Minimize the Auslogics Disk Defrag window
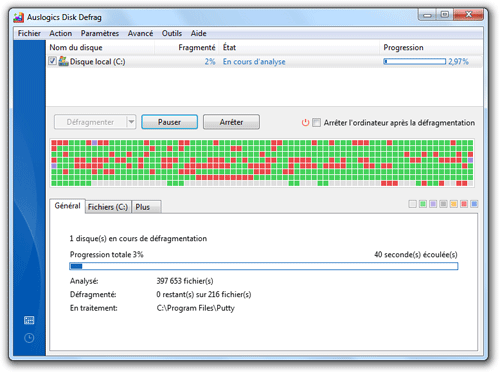The height and width of the screenshot is (373, 500). click(x=427, y=15)
